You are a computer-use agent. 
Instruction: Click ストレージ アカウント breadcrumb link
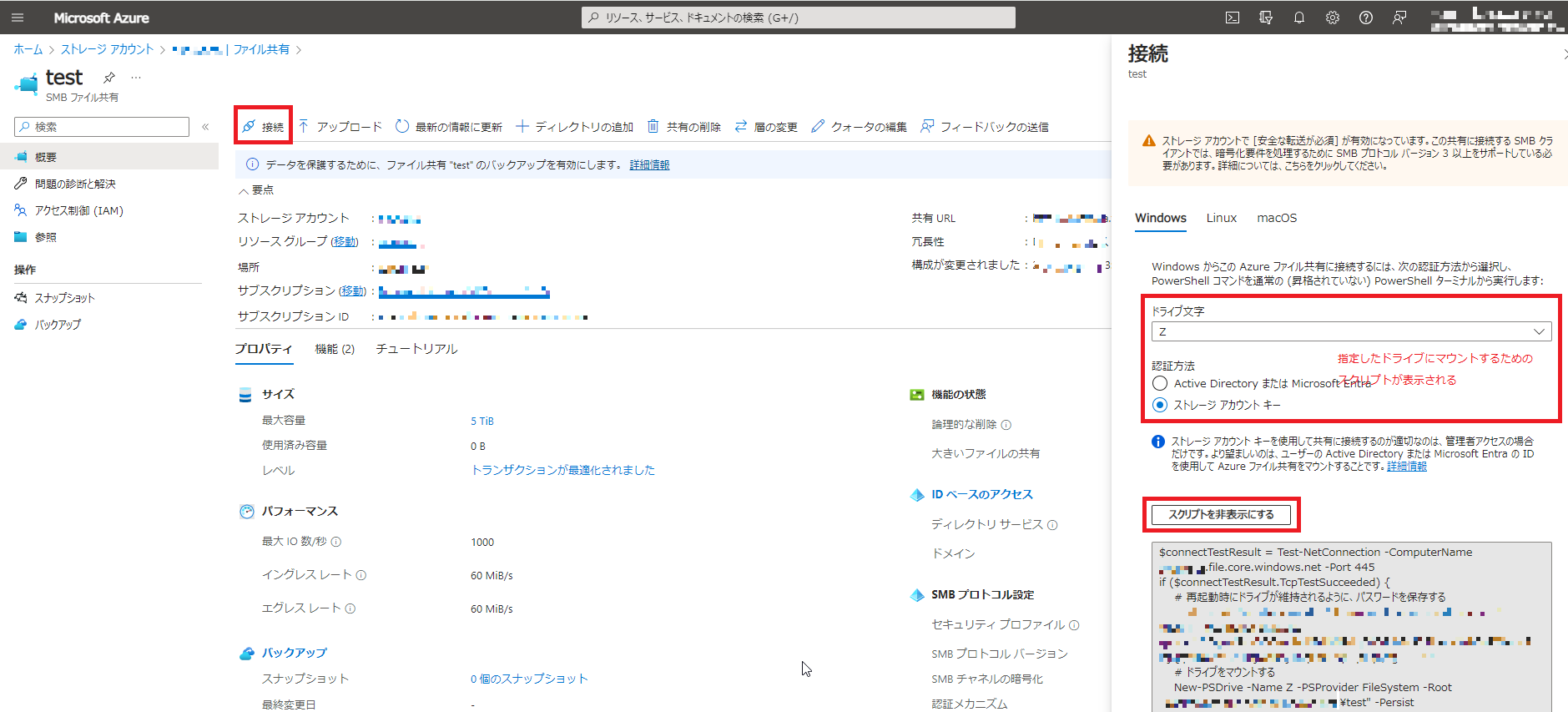click(108, 50)
